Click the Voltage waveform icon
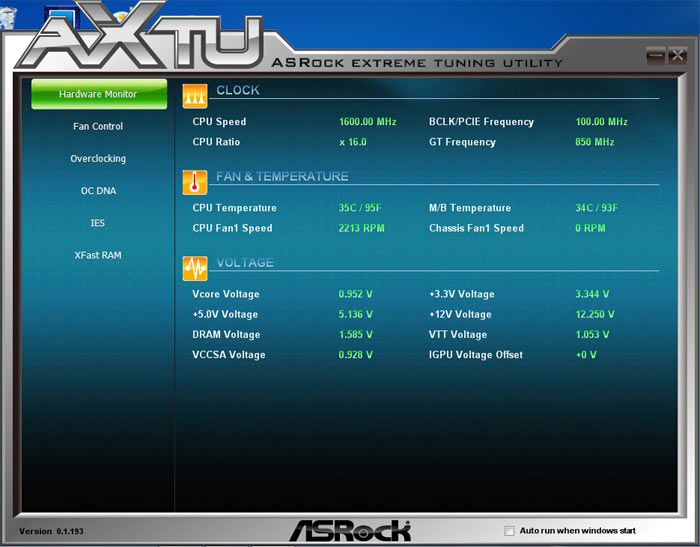 [194, 267]
